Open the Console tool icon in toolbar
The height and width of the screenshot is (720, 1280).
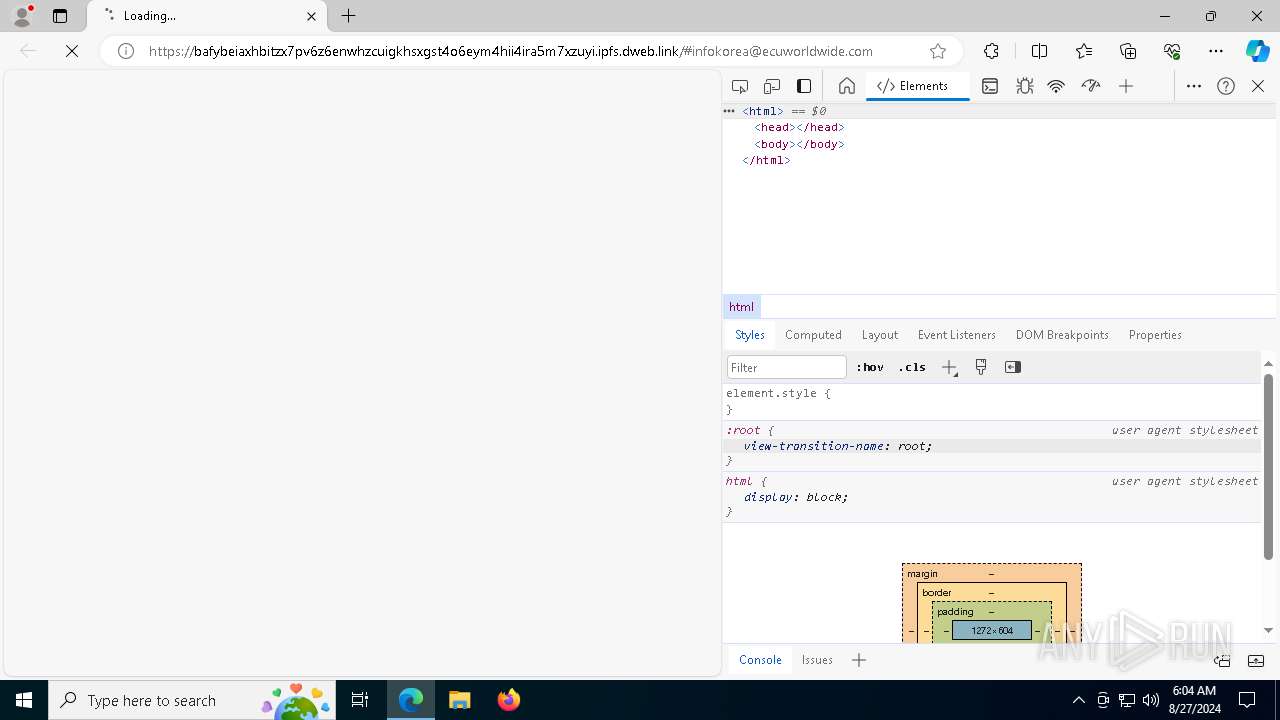(x=990, y=86)
